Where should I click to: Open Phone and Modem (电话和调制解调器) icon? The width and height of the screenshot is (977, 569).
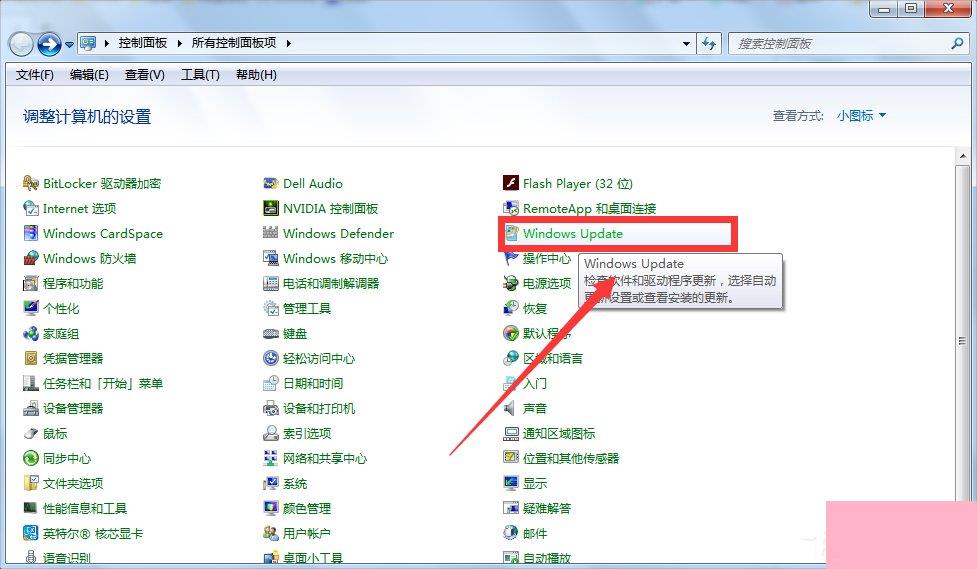pos(270,284)
